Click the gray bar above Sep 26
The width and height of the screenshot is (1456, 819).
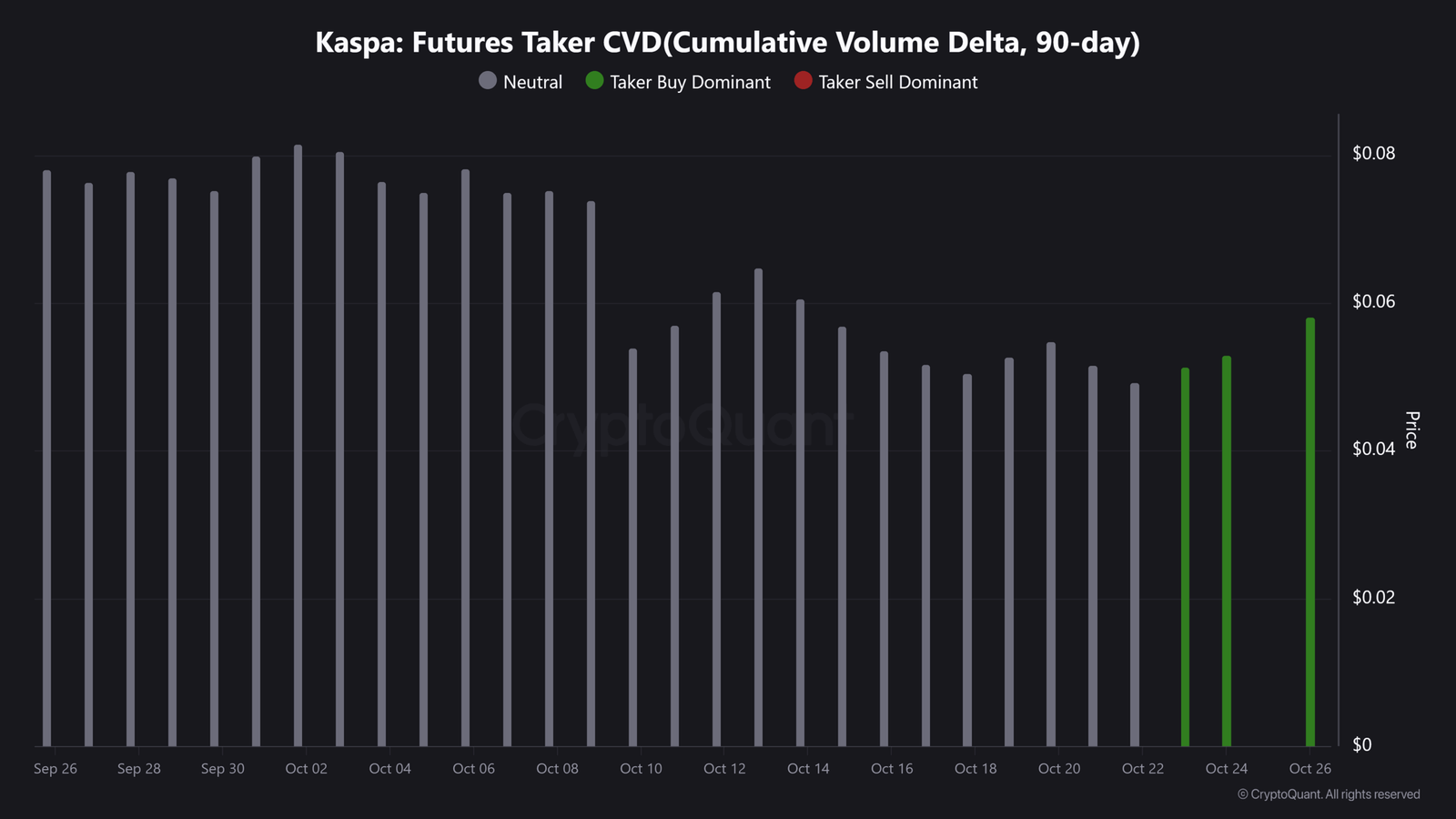click(x=46, y=459)
